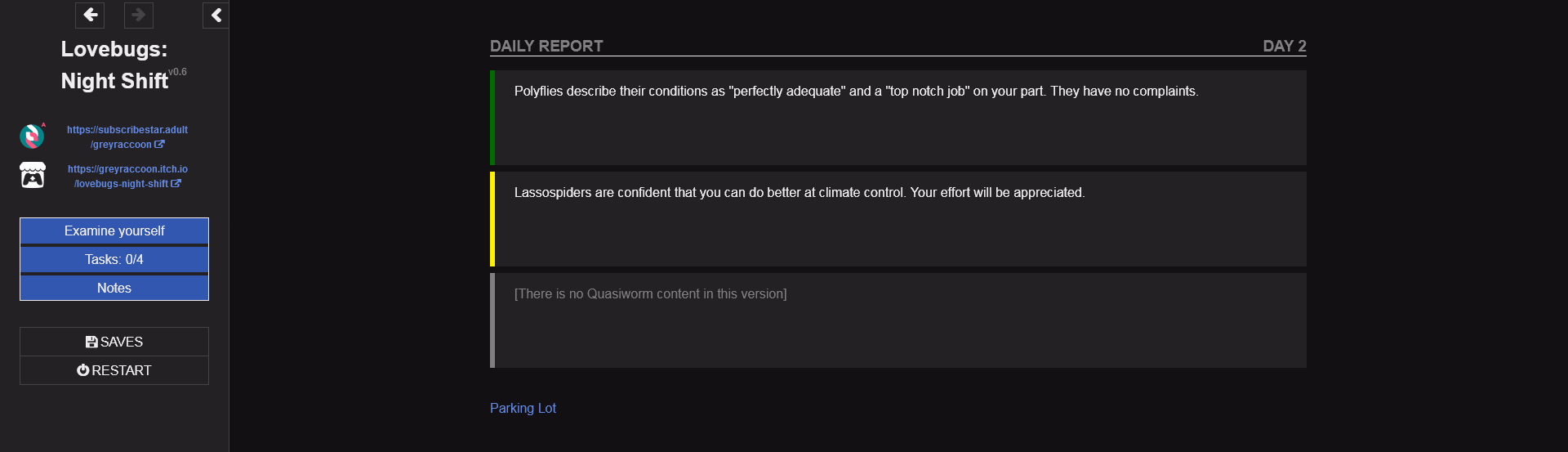Click the SubscribeStar logo icon
Image resolution: width=1568 pixels, height=452 pixels.
click(x=33, y=136)
